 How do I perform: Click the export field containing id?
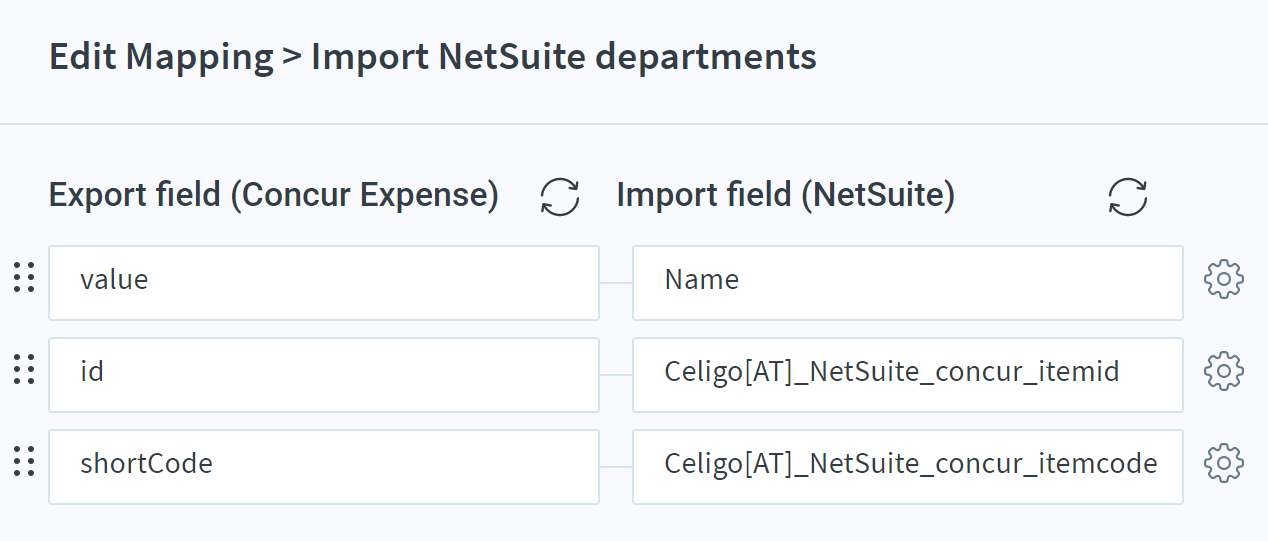click(x=324, y=375)
